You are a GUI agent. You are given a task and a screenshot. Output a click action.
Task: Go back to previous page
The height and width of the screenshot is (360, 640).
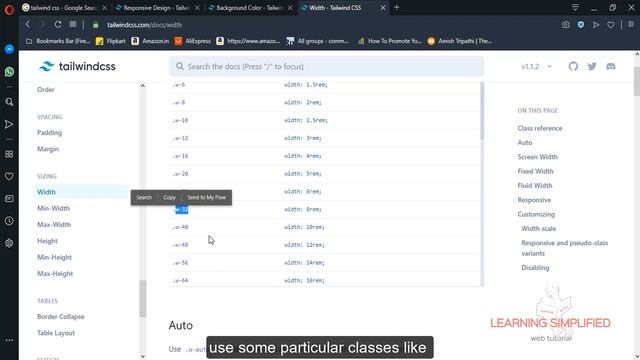pyautogui.click(x=27, y=24)
